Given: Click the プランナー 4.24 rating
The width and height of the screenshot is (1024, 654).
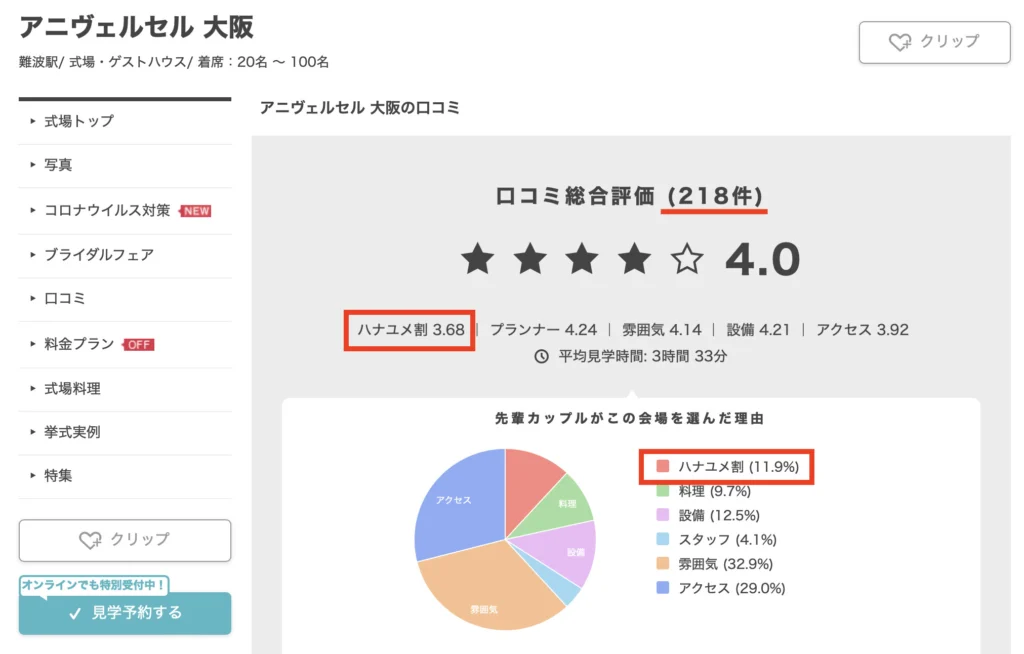Looking at the screenshot, I should click(543, 330).
